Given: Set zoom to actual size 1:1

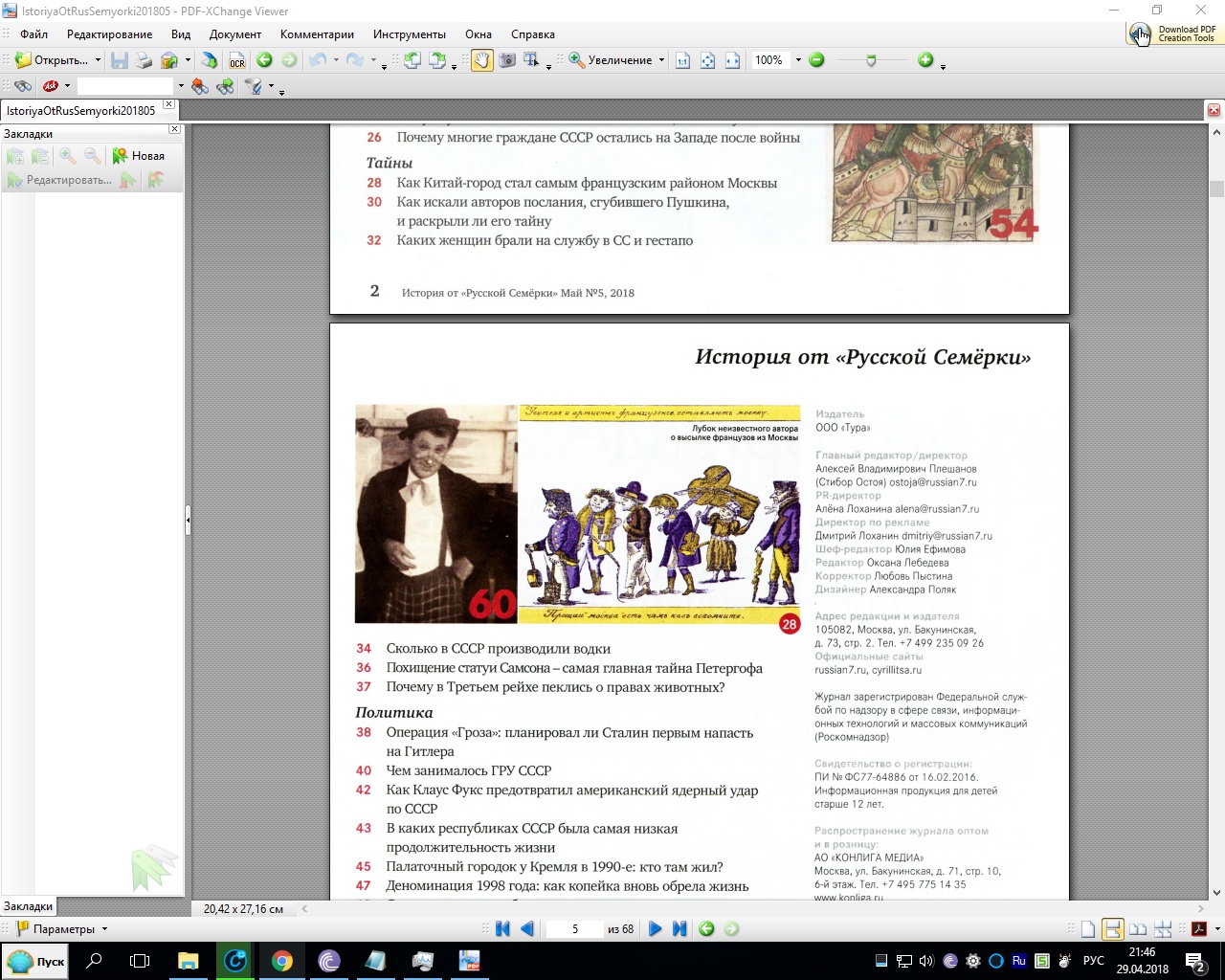Looking at the screenshot, I should [682, 60].
